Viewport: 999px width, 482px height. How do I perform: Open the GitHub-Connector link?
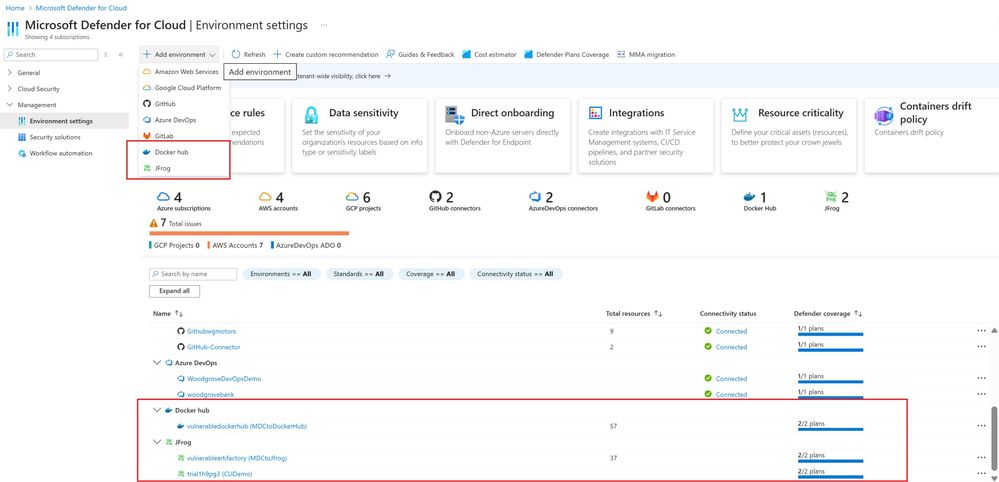click(213, 347)
